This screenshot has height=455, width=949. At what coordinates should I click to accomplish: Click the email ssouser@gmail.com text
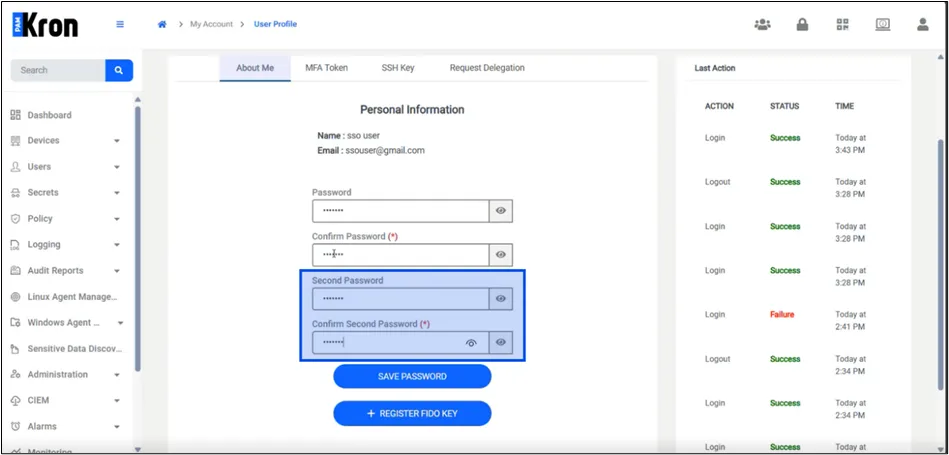pyautogui.click(x=385, y=151)
